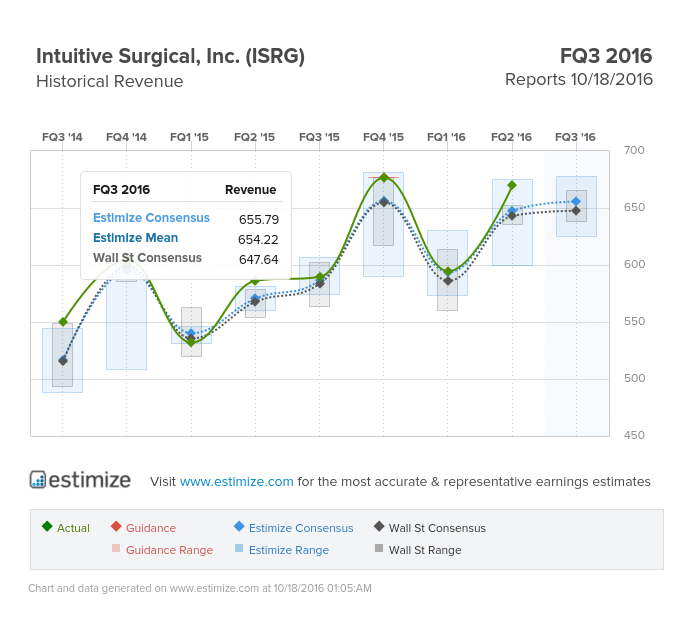Select the FQ2 '16 quarter label
The width and height of the screenshot is (685, 620).
click(511, 137)
